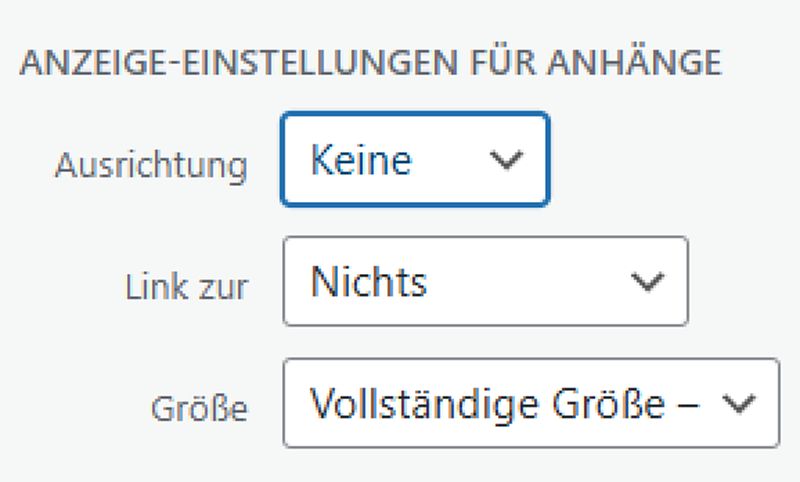Click the chevron arrow beside Vollständige Größe
Viewport: 800px width, 482px height.
tap(741, 402)
